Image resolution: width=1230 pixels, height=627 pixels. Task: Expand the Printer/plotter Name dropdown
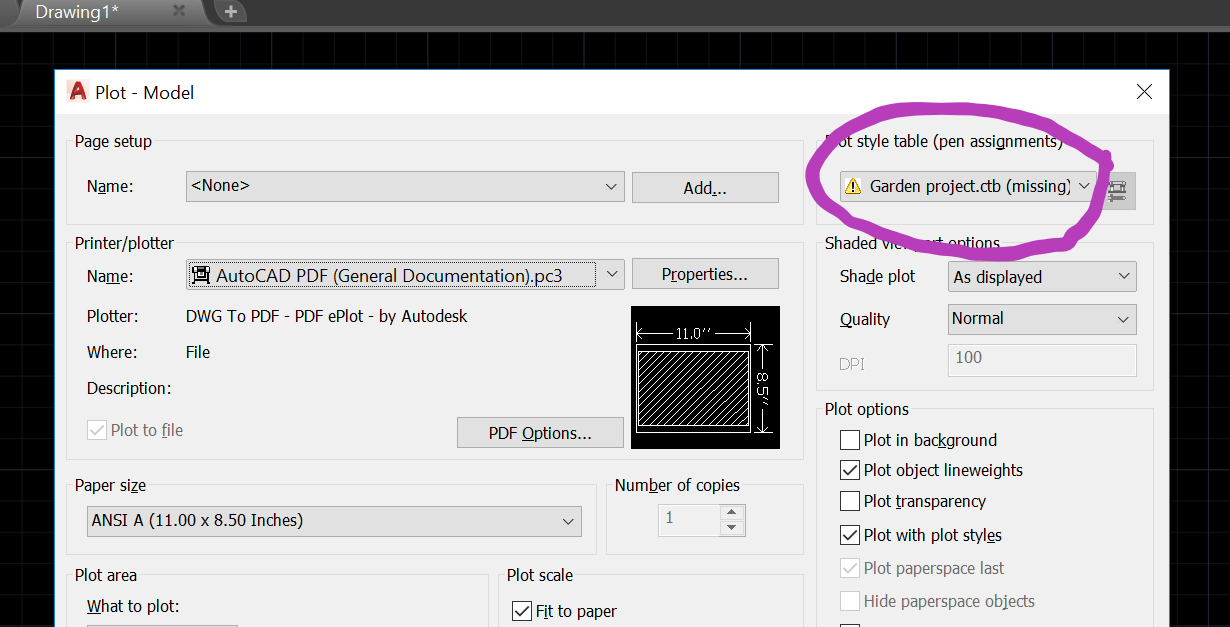405,275
